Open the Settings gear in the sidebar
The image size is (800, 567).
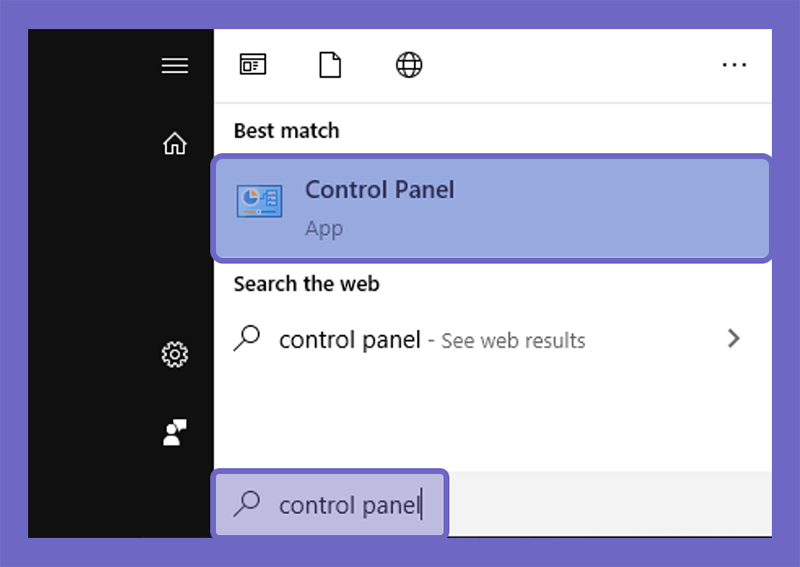[x=174, y=354]
